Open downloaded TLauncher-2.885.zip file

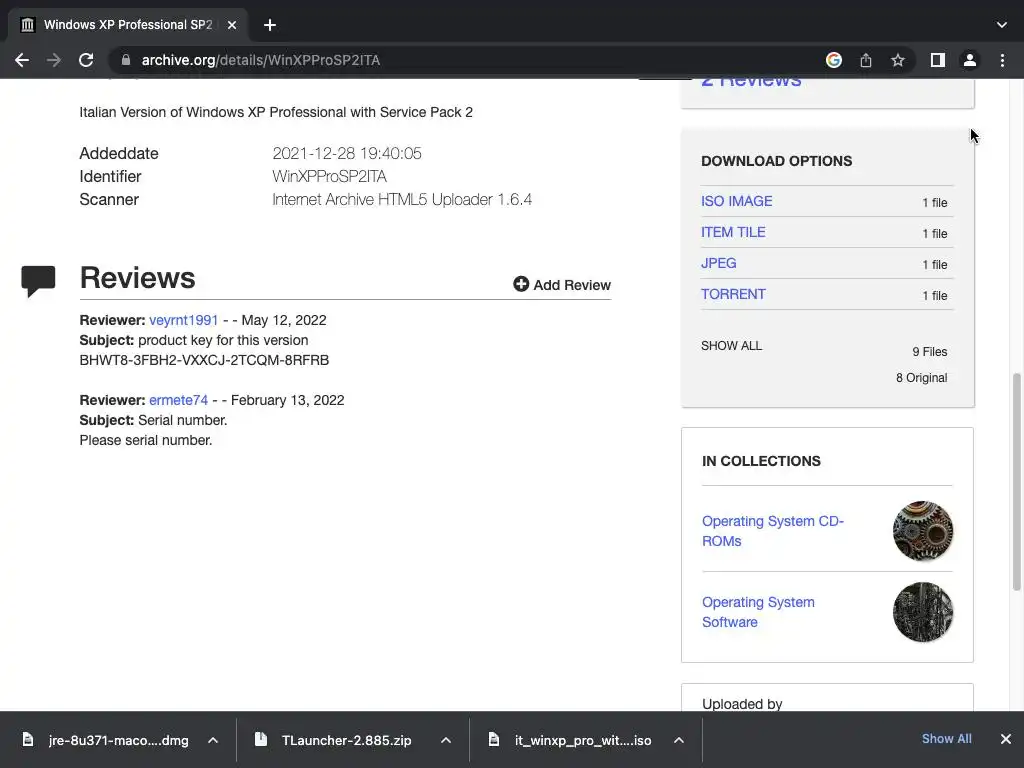(346, 740)
